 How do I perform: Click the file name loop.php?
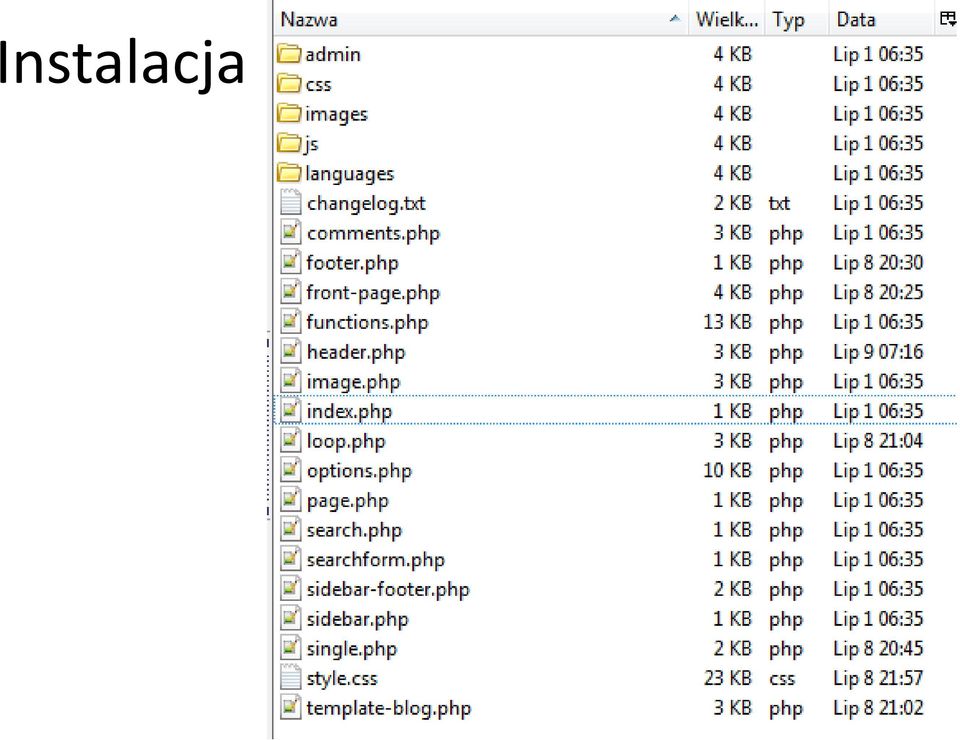click(x=346, y=441)
